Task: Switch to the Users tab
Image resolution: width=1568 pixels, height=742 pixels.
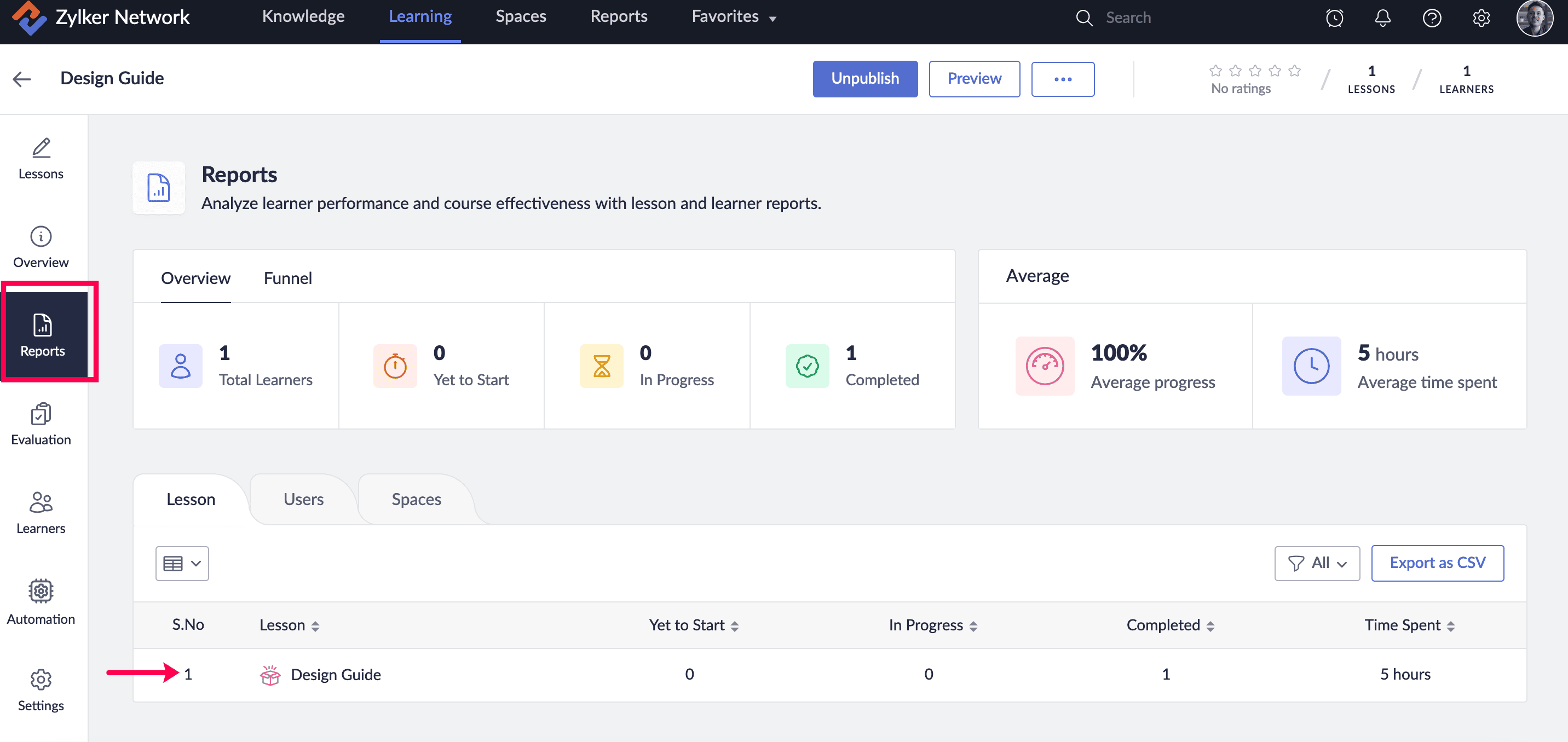Action: (x=303, y=500)
